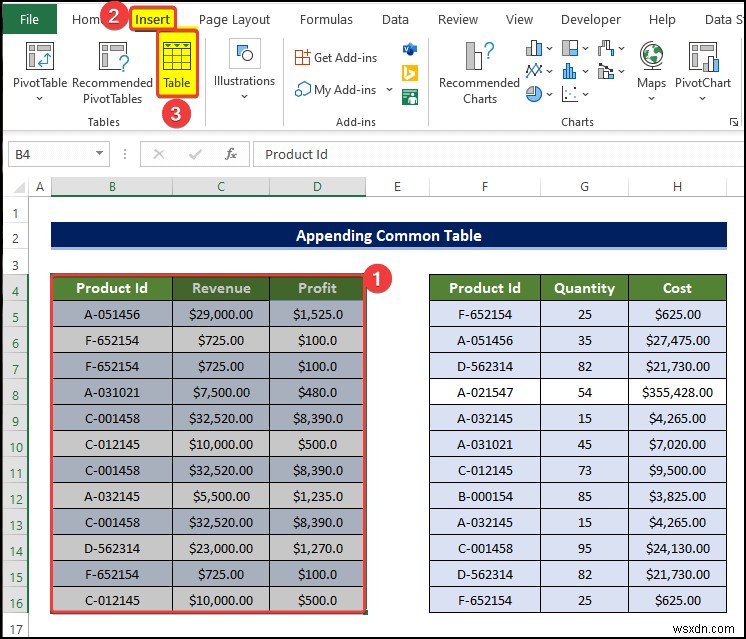
Task: Click the formula bar containing Product Id
Action: 499,154
